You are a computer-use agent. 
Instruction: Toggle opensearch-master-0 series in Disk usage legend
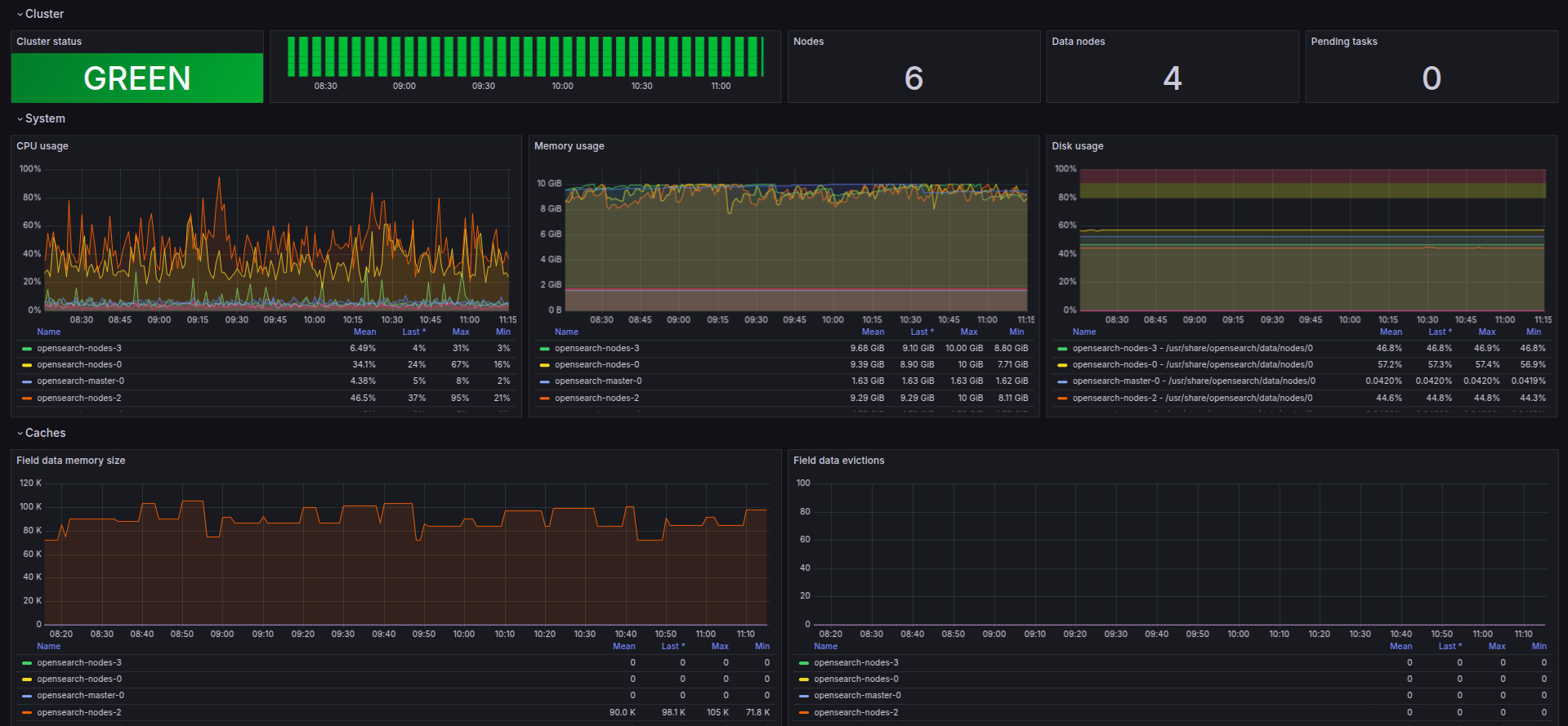pos(1193,381)
